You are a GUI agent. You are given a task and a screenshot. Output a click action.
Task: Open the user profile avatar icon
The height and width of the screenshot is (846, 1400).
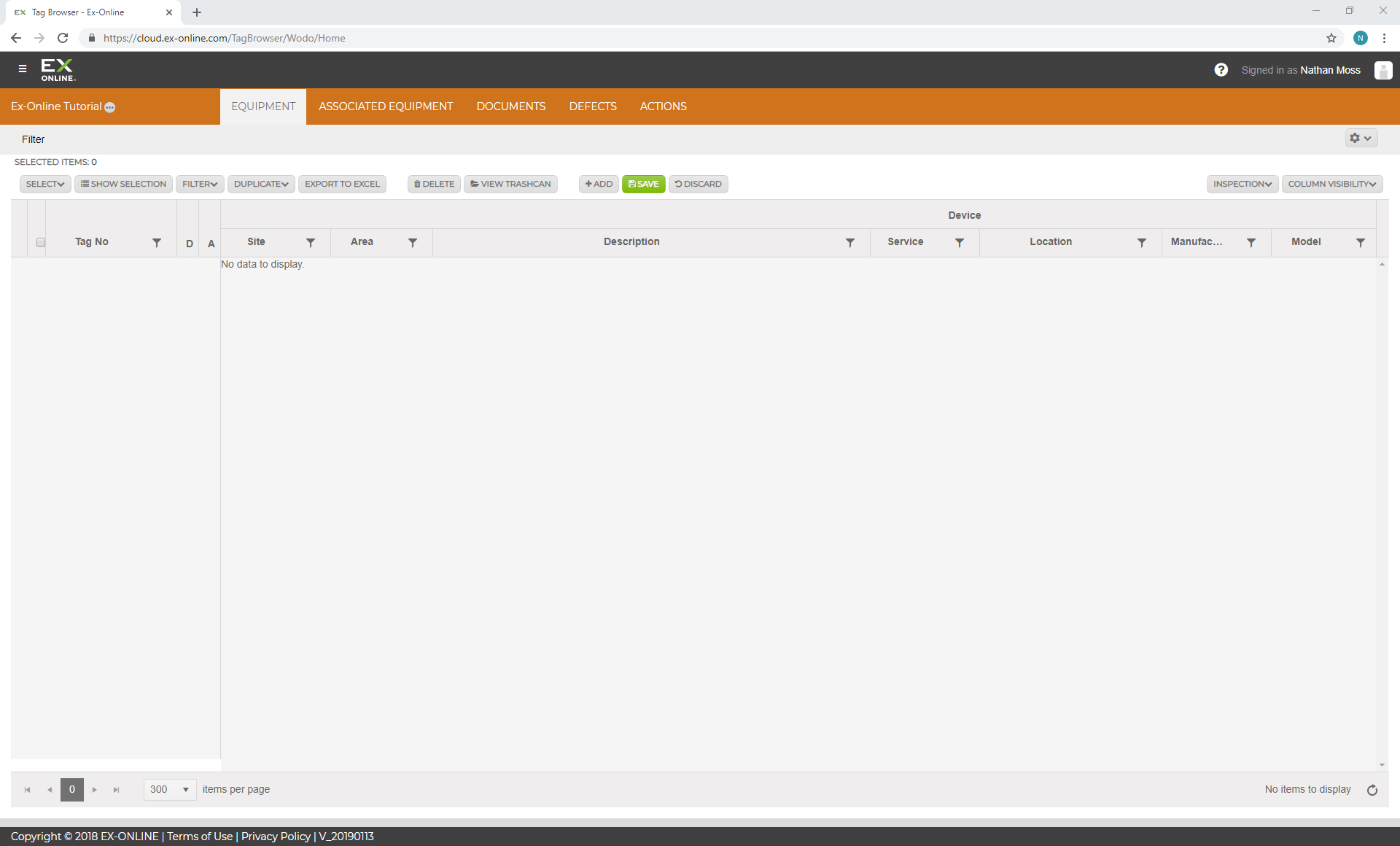(1382, 70)
